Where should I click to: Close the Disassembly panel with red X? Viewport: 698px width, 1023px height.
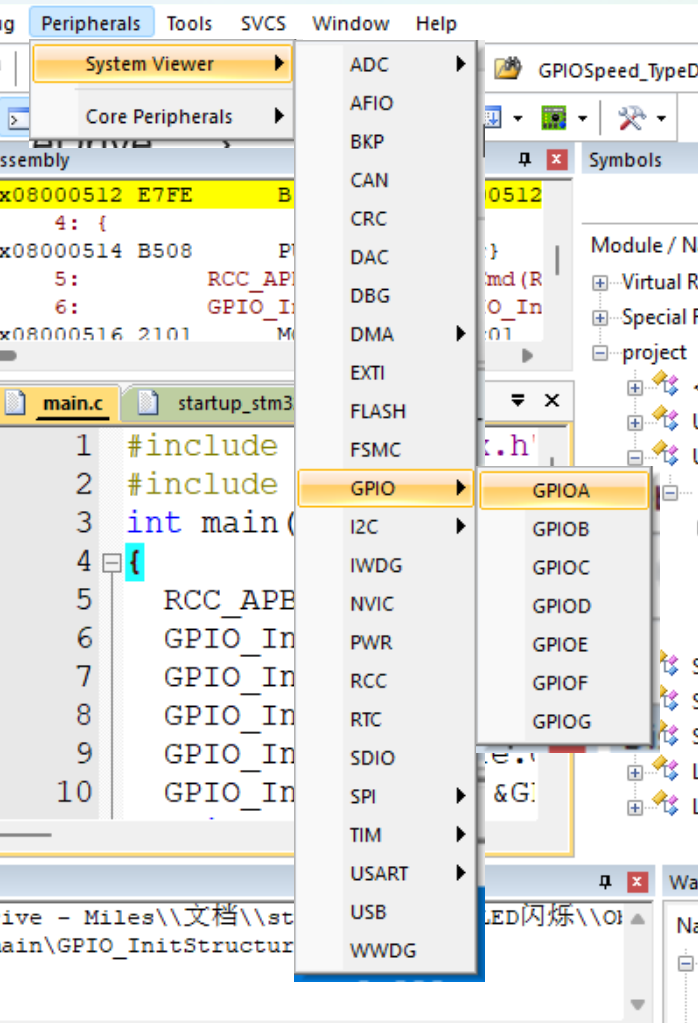[556, 160]
